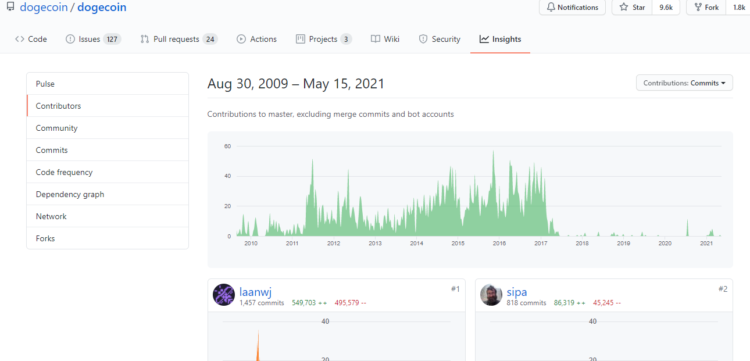Click the Projects board icon
Screen dimensions: 750x361
coord(300,39)
